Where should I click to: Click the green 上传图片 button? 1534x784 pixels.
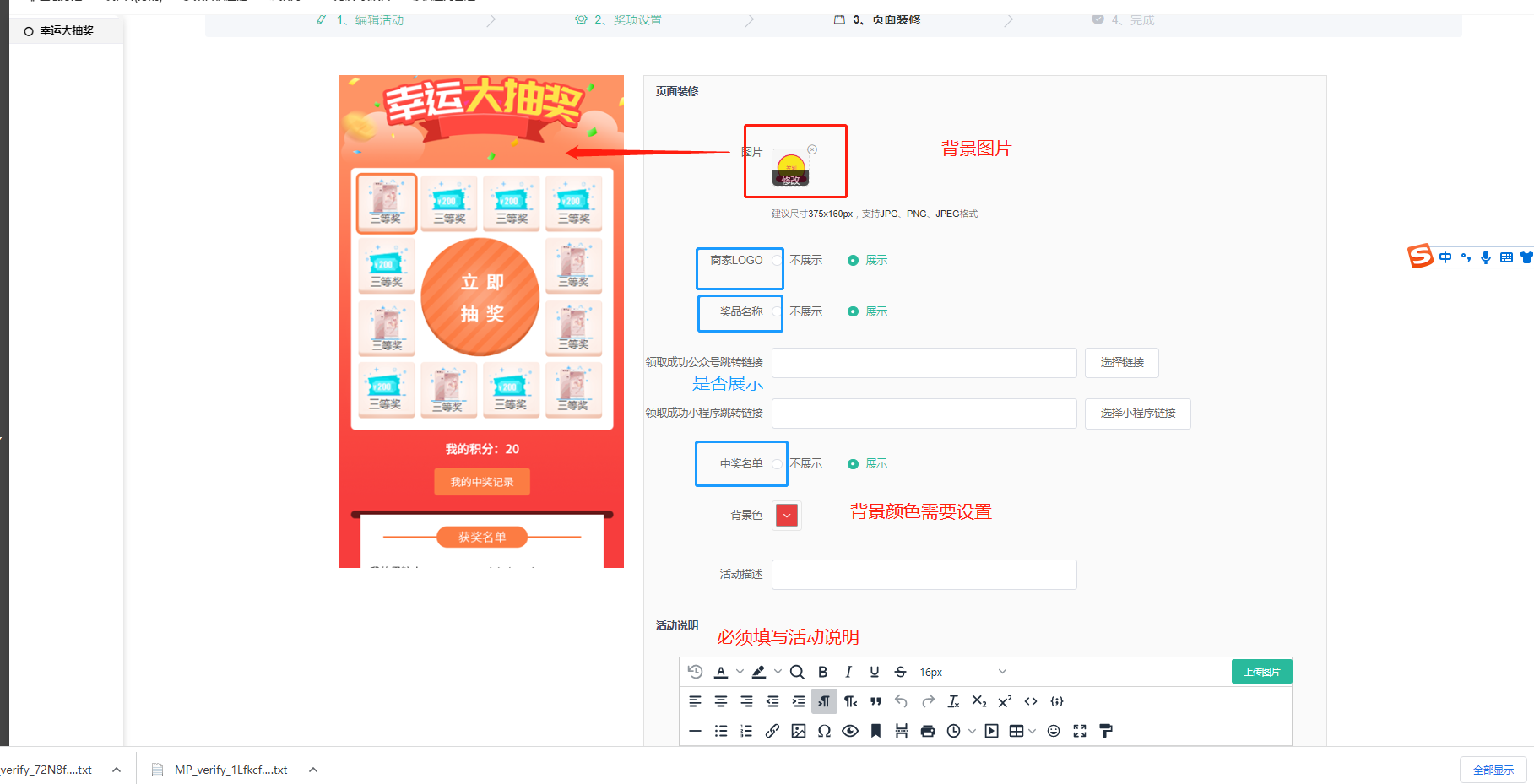(x=1261, y=672)
